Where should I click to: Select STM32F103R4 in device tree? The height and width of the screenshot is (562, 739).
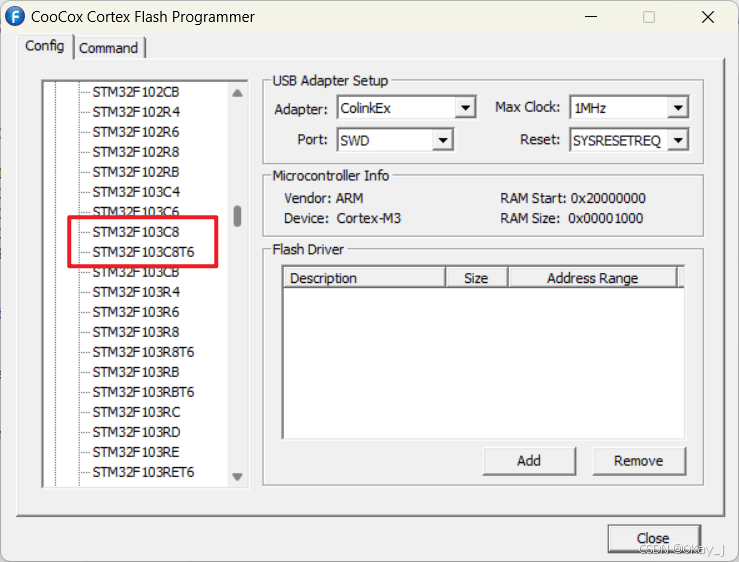(x=136, y=292)
